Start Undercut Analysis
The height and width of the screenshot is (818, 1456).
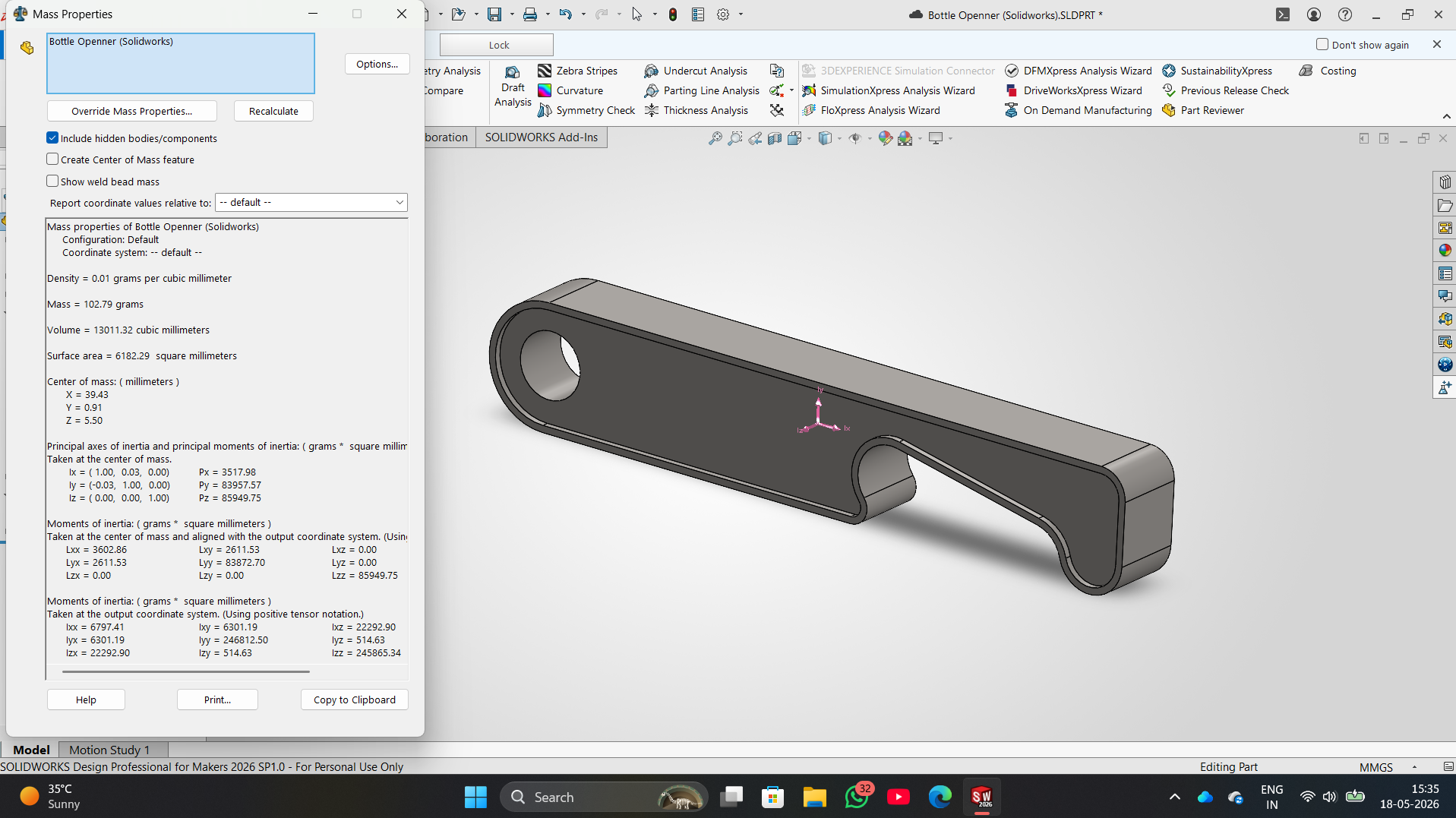coord(696,71)
